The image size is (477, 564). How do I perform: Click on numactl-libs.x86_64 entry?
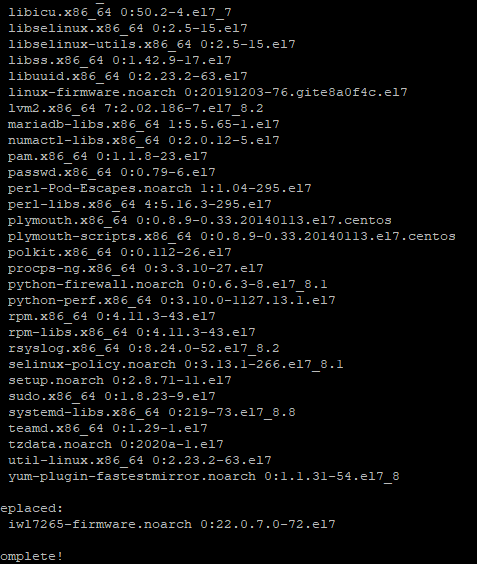point(144,140)
